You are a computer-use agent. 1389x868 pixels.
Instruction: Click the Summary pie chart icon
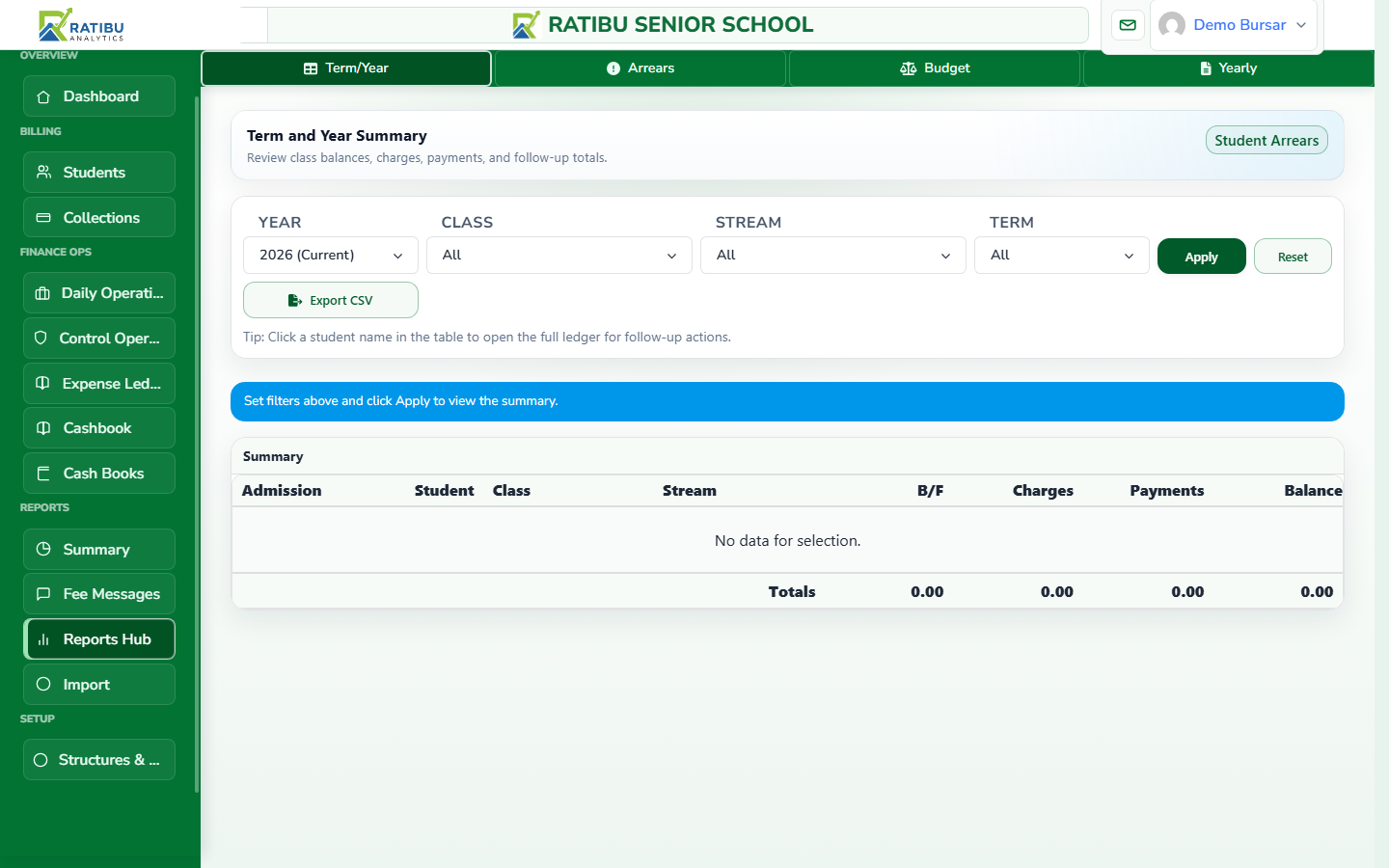pyautogui.click(x=43, y=549)
